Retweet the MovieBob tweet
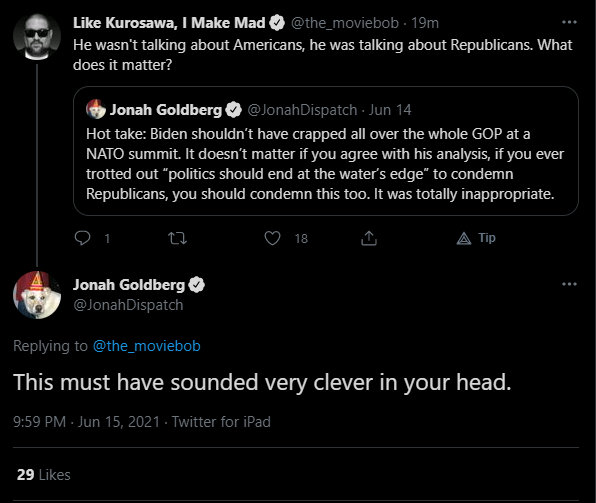596x503 pixels. (178, 238)
